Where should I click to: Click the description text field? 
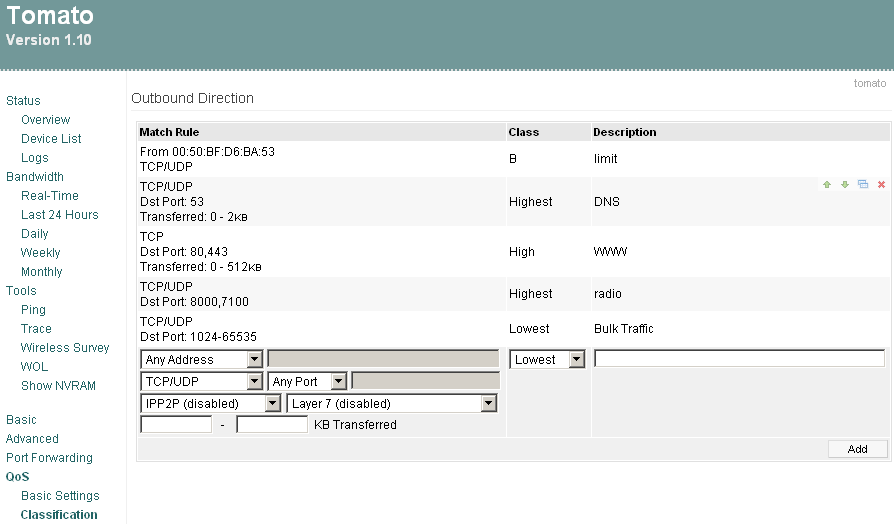(739, 359)
